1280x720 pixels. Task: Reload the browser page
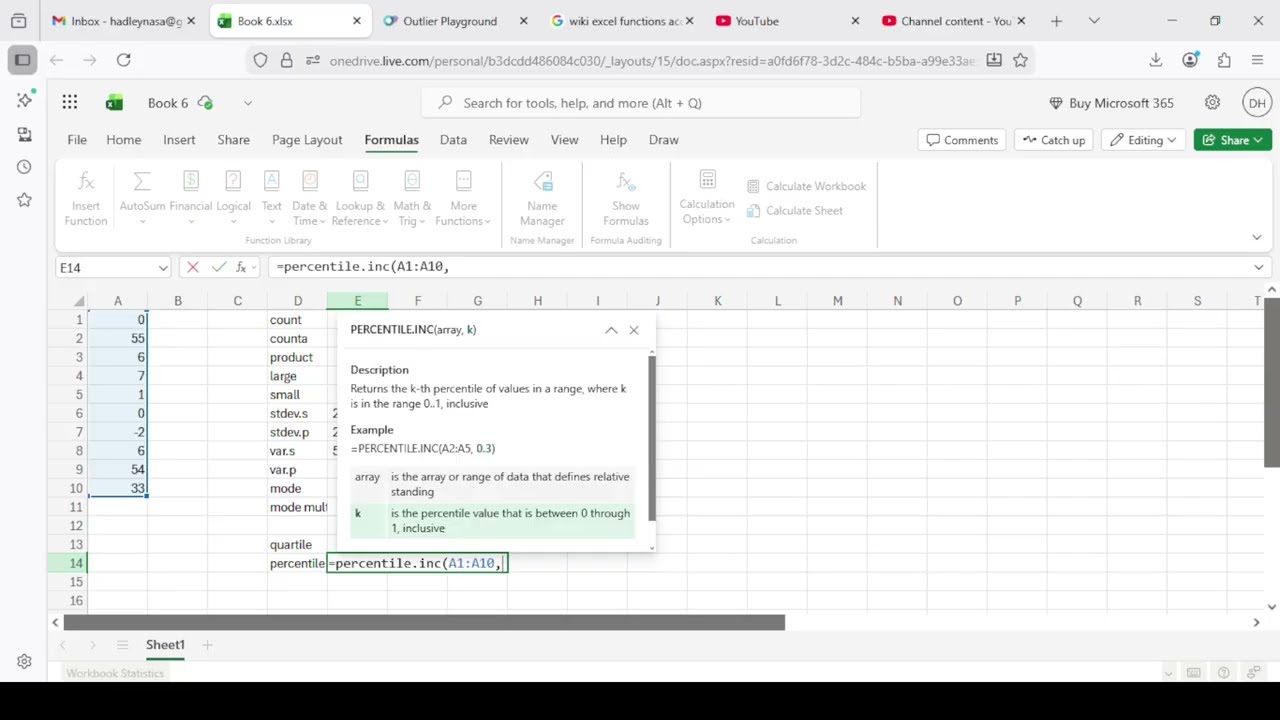tap(124, 60)
